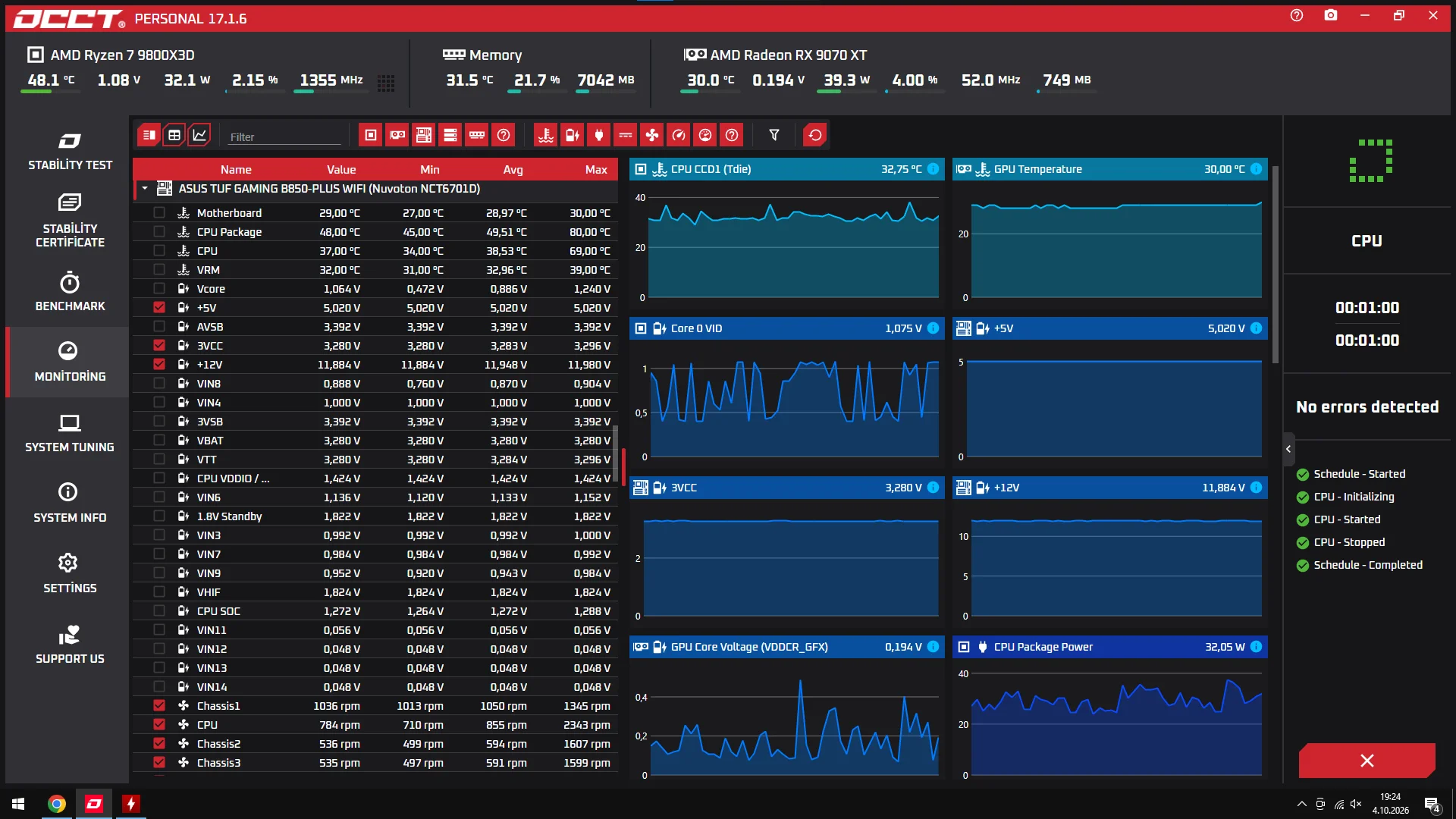Open the Benchmark section

tap(70, 292)
